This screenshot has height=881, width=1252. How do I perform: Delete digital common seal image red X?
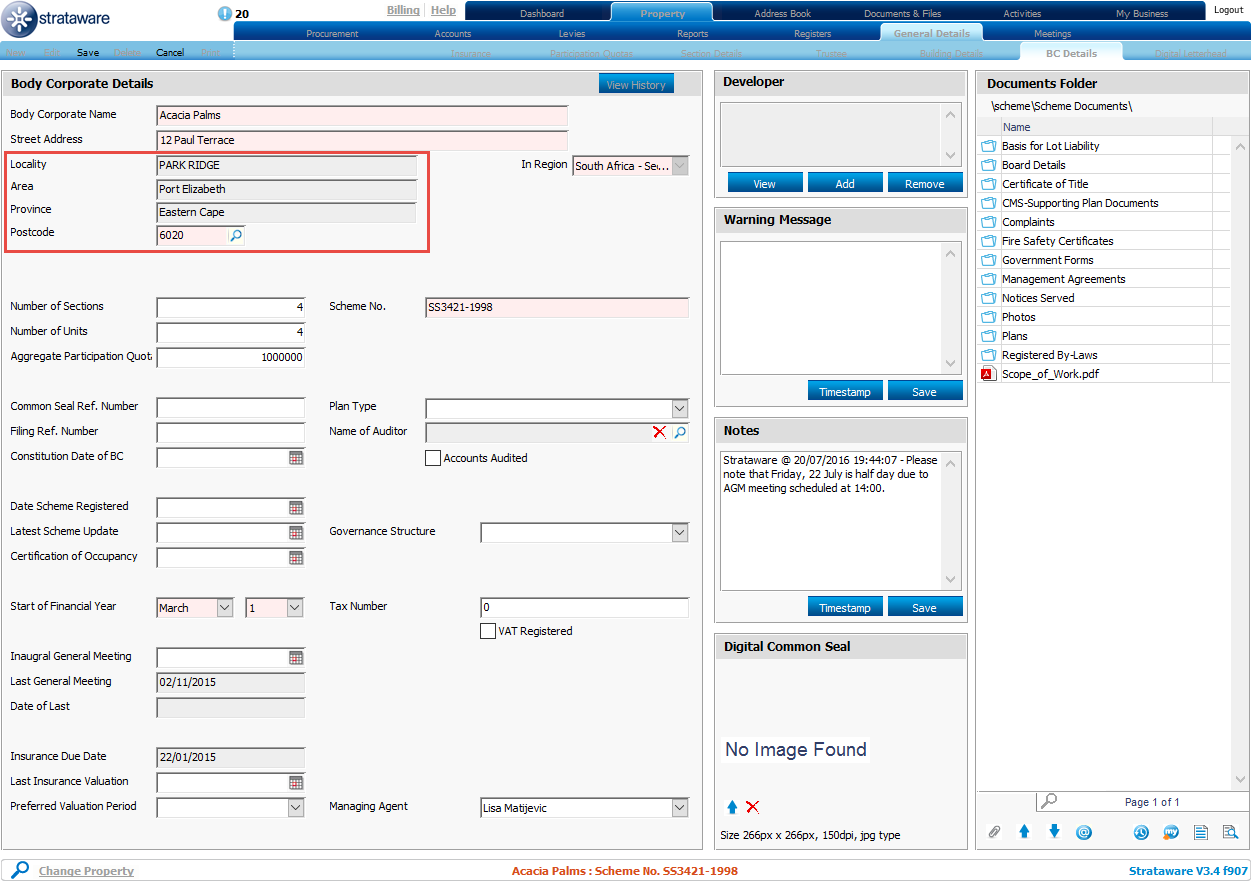point(753,807)
